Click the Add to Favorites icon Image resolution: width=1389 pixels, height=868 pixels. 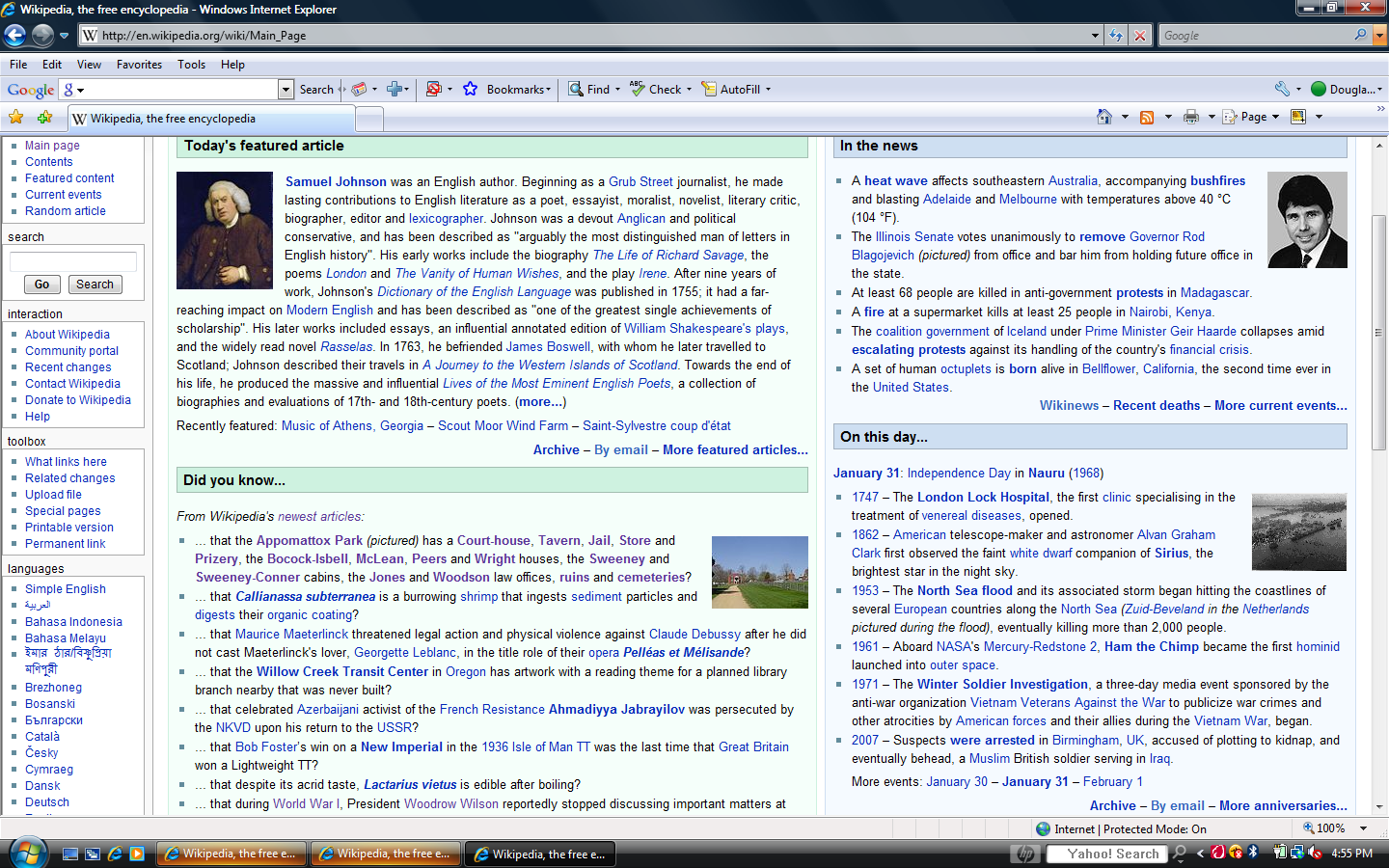point(44,118)
